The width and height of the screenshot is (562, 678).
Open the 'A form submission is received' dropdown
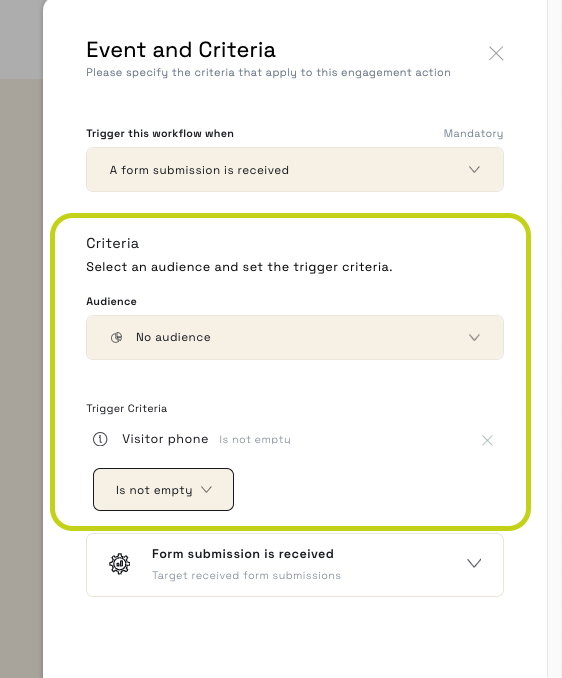[x=295, y=170]
